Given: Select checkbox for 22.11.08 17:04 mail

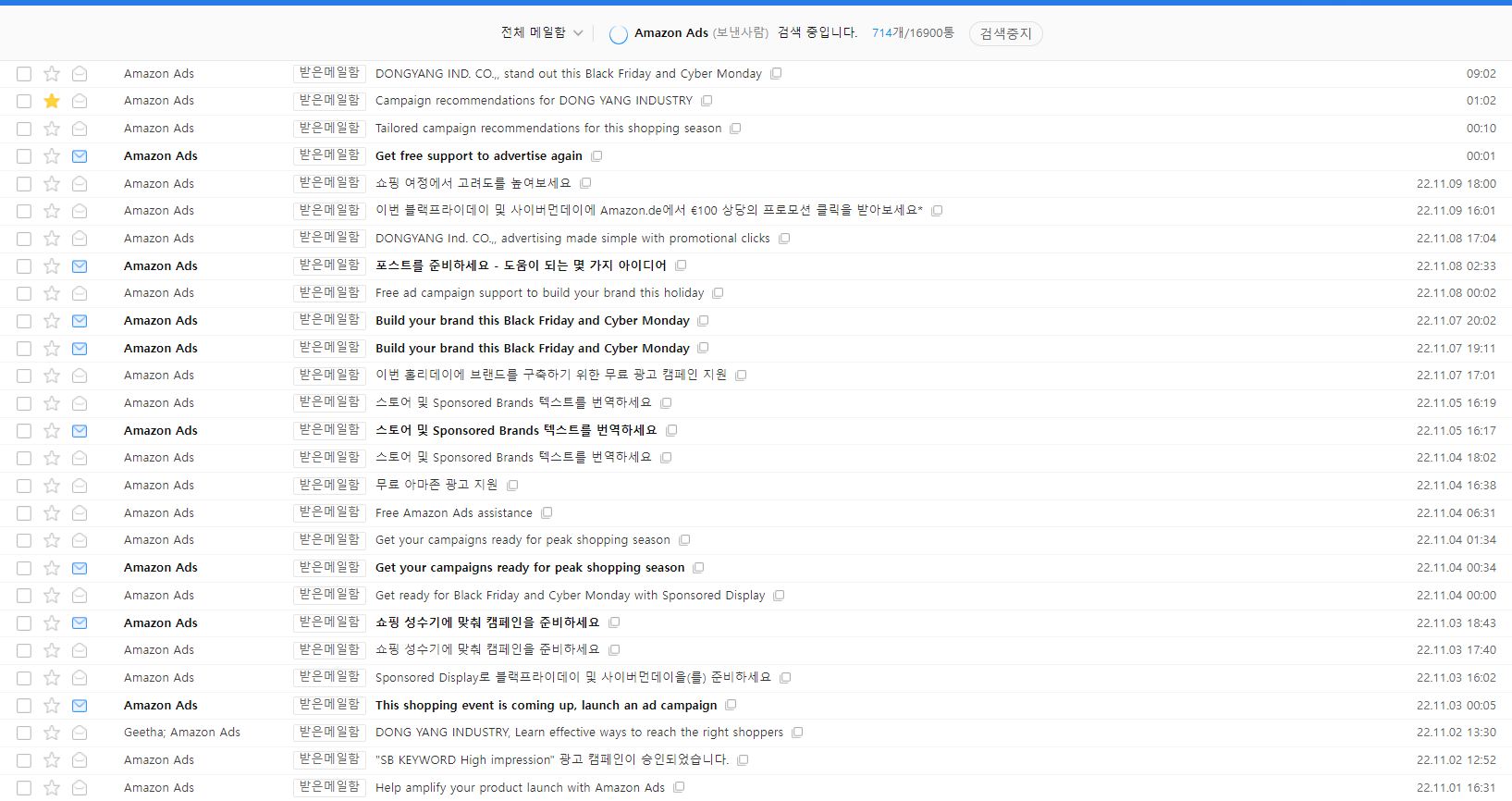Looking at the screenshot, I should pos(24,239).
